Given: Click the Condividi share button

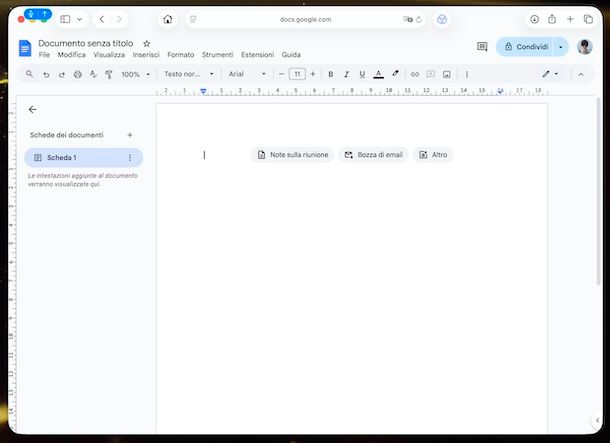Looking at the screenshot, I should click(526, 47).
